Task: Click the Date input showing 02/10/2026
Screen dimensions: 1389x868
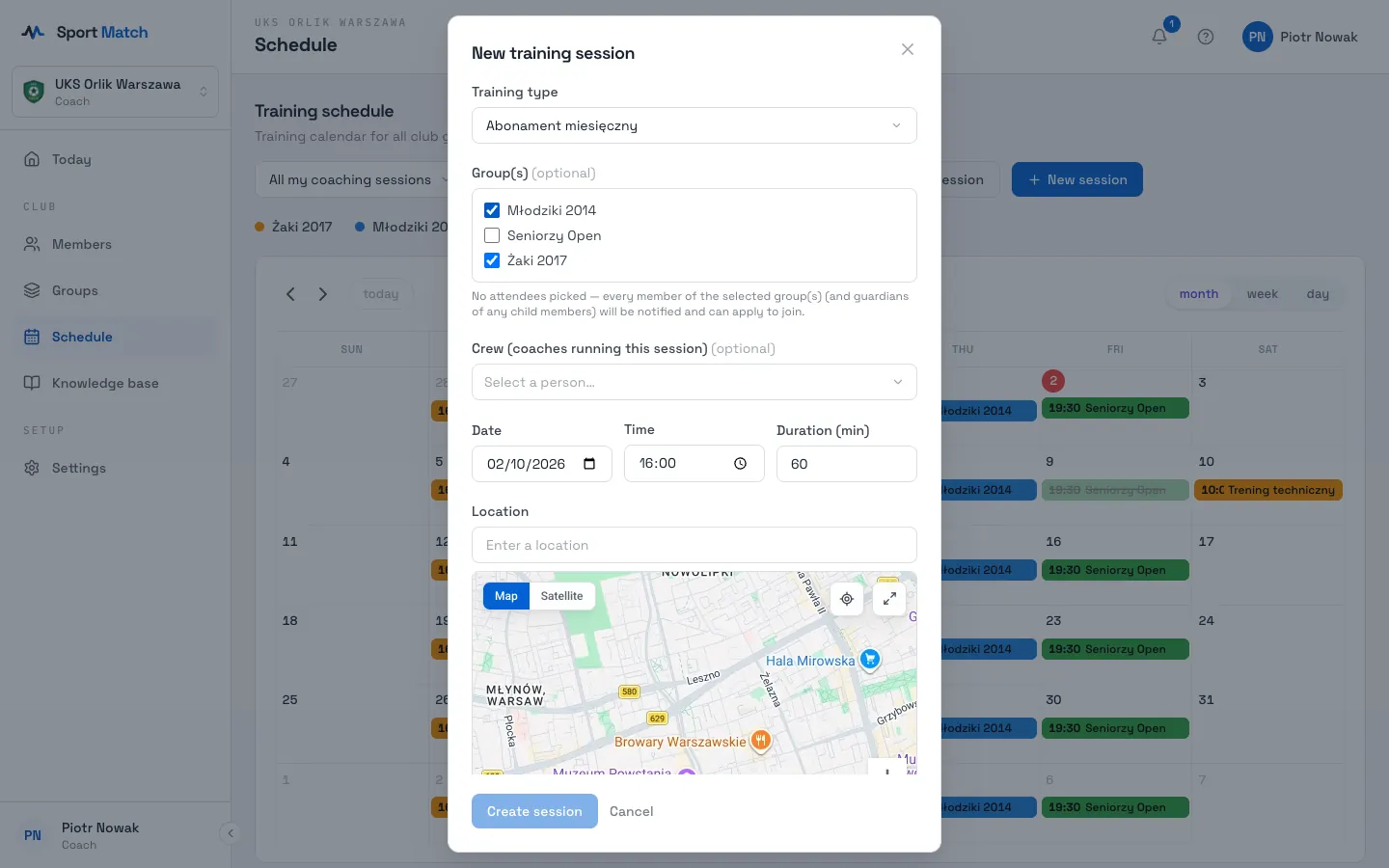Action: click(x=541, y=464)
